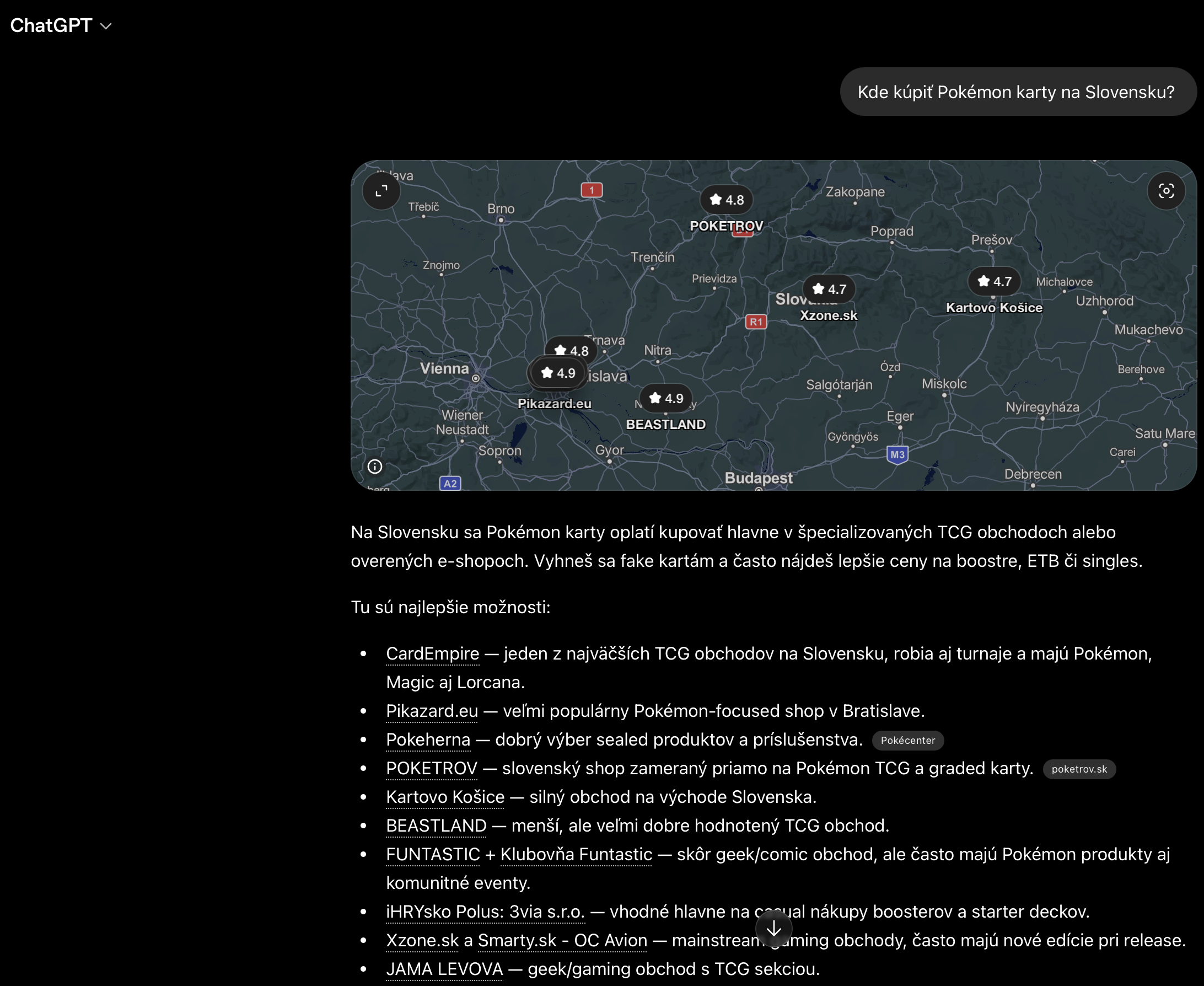Select the 4.7 rating pin above Kartovo Košice
The width and height of the screenshot is (1204, 986).
(x=994, y=281)
